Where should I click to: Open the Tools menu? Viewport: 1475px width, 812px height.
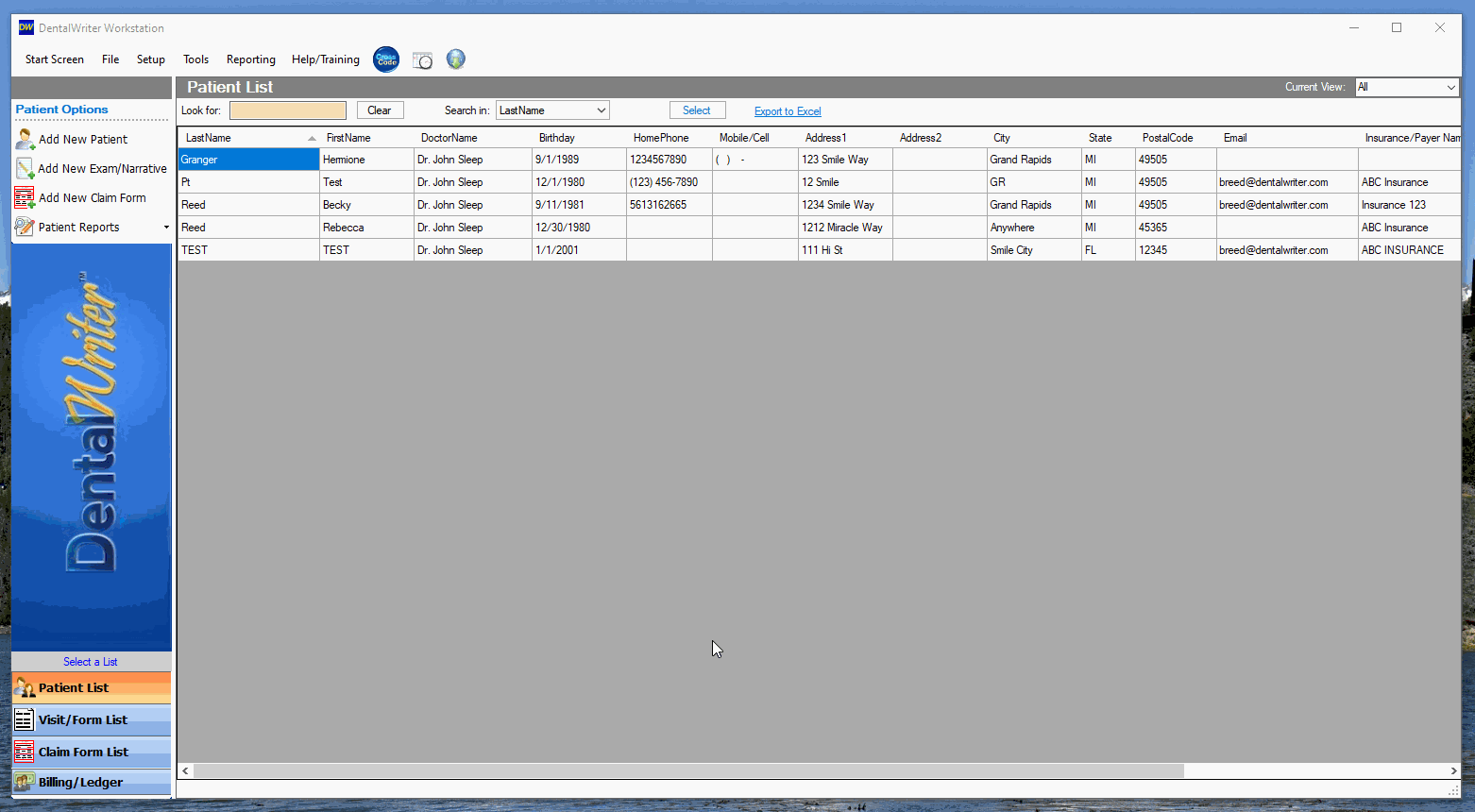tap(196, 59)
